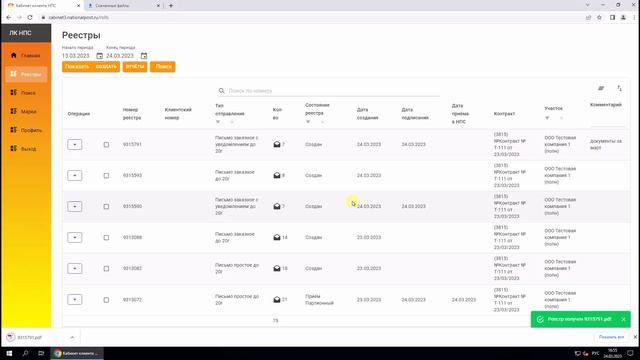
Task: Click the документы за март comment cell
Action: (x=606, y=144)
